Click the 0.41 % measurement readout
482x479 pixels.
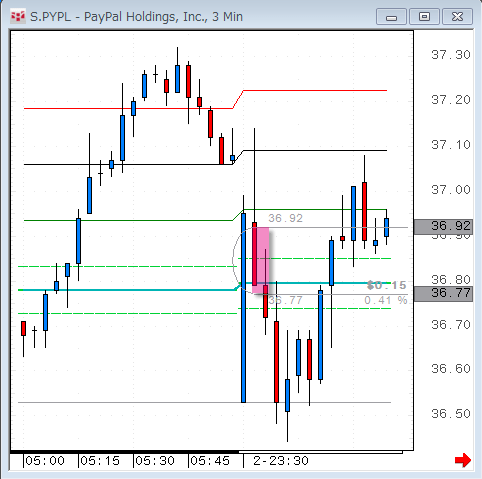[386, 300]
